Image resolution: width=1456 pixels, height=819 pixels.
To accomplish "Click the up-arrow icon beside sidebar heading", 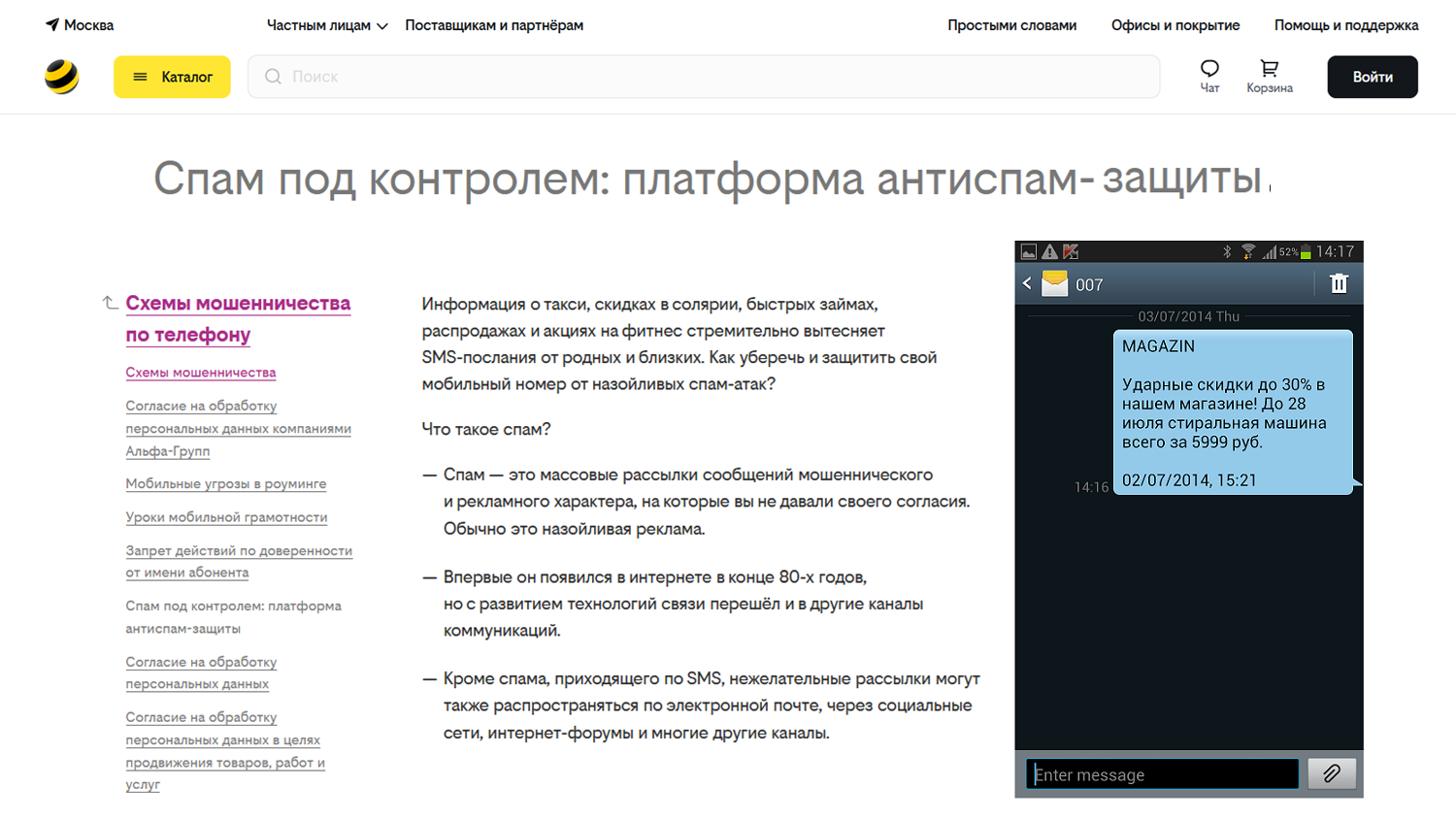I will (110, 303).
